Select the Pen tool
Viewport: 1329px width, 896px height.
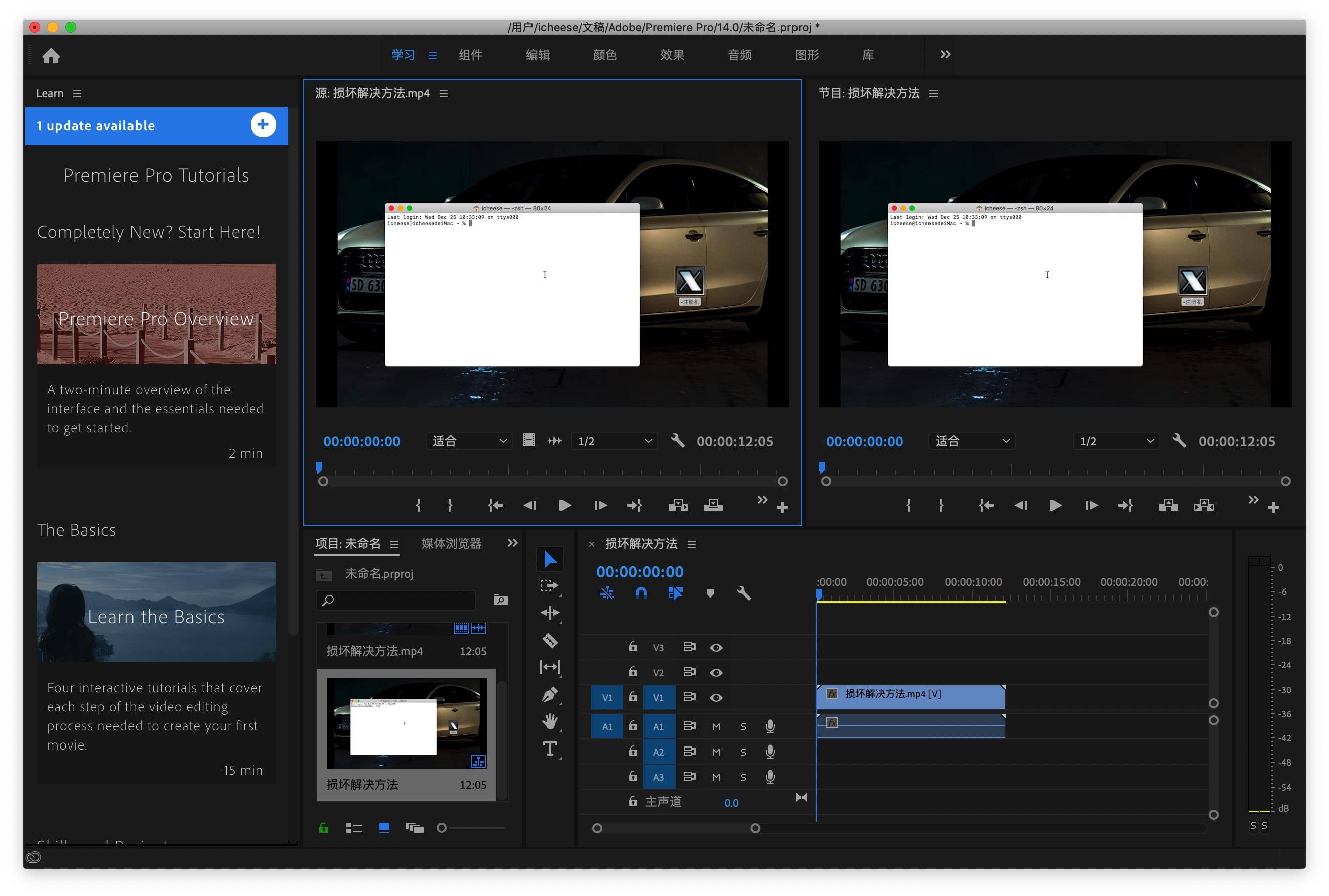550,695
